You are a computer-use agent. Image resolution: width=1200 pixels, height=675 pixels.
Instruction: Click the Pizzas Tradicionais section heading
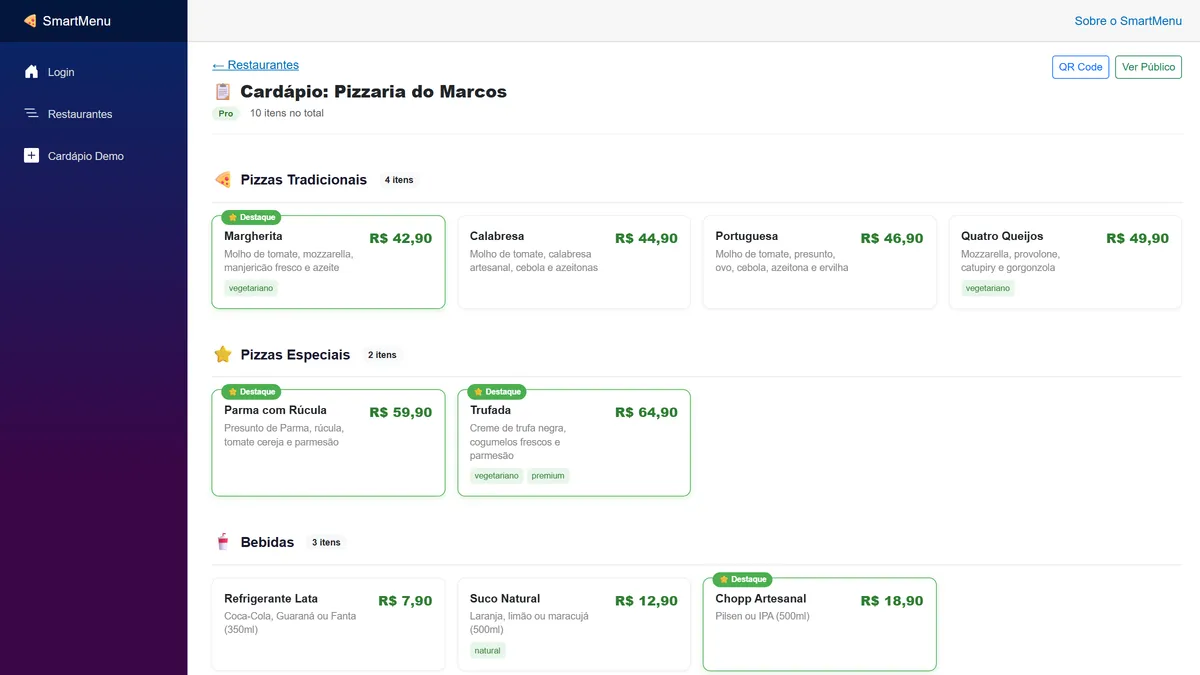point(304,180)
